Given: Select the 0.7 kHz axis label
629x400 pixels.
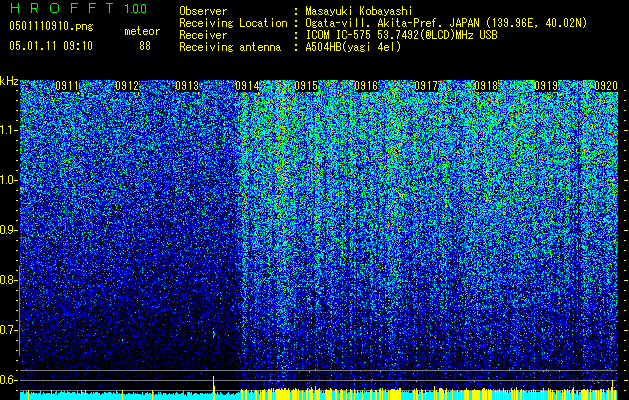Looking at the screenshot, I should click(x=8, y=330).
